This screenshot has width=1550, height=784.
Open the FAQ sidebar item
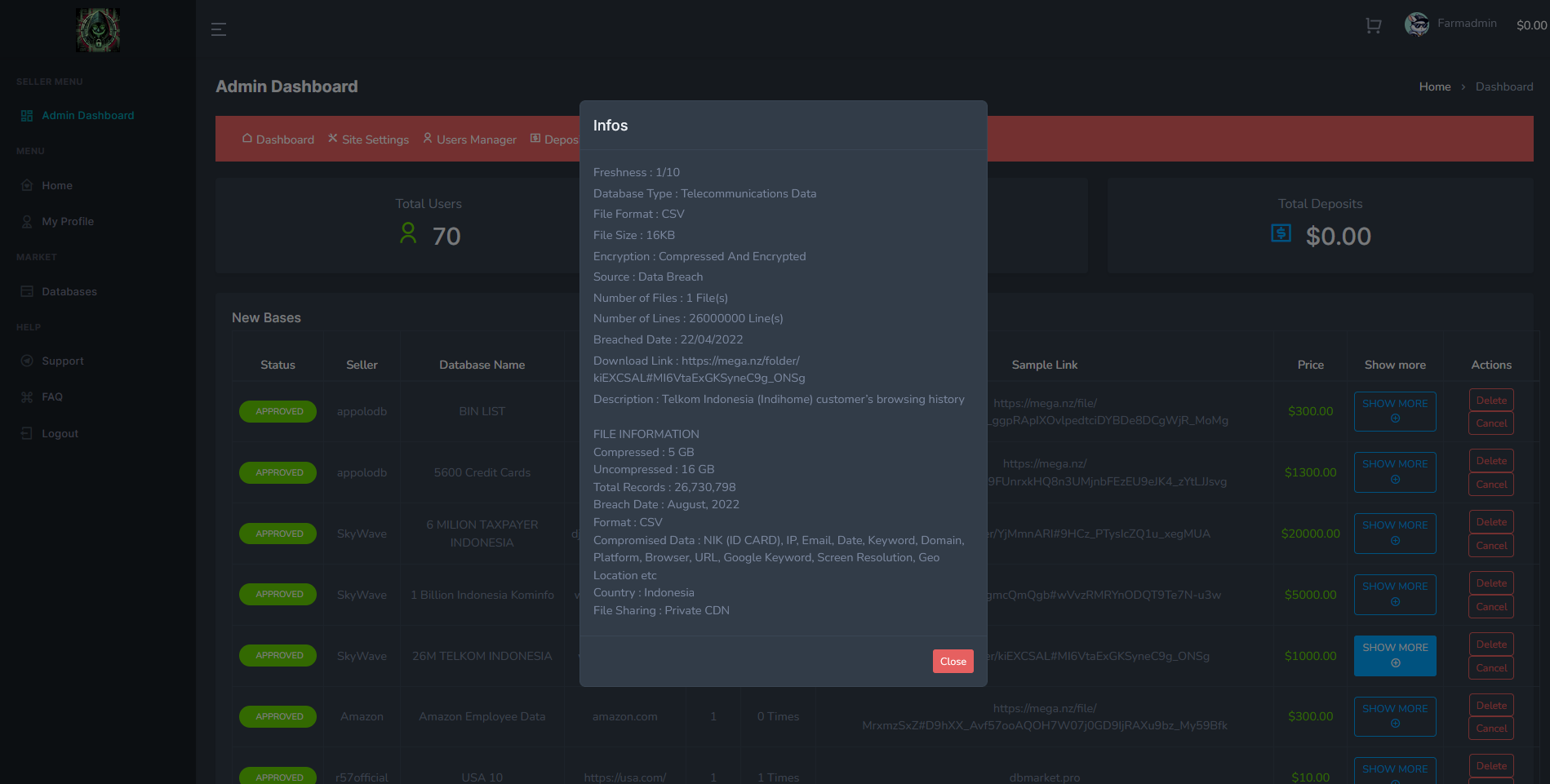pyautogui.click(x=52, y=397)
